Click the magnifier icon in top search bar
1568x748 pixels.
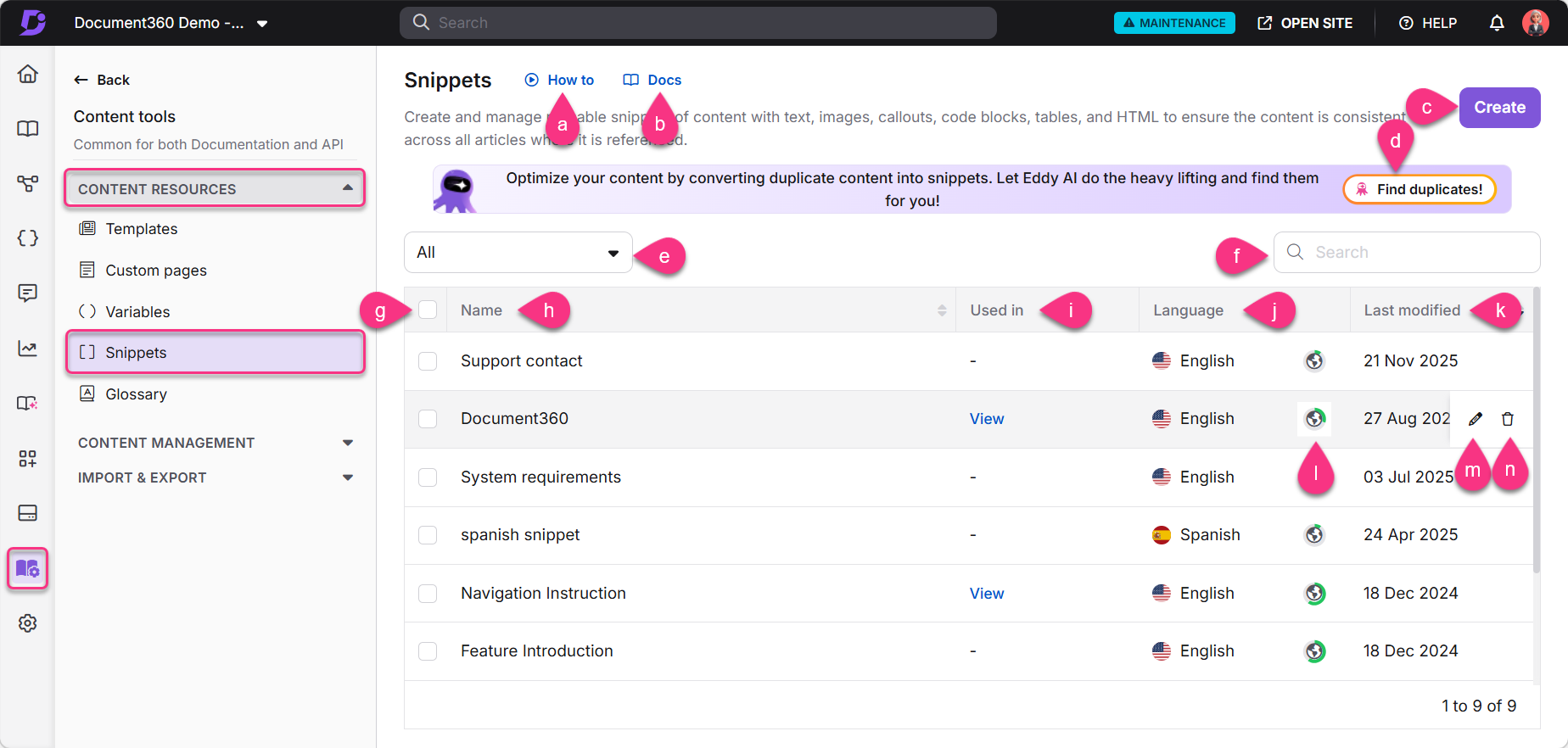click(x=421, y=23)
